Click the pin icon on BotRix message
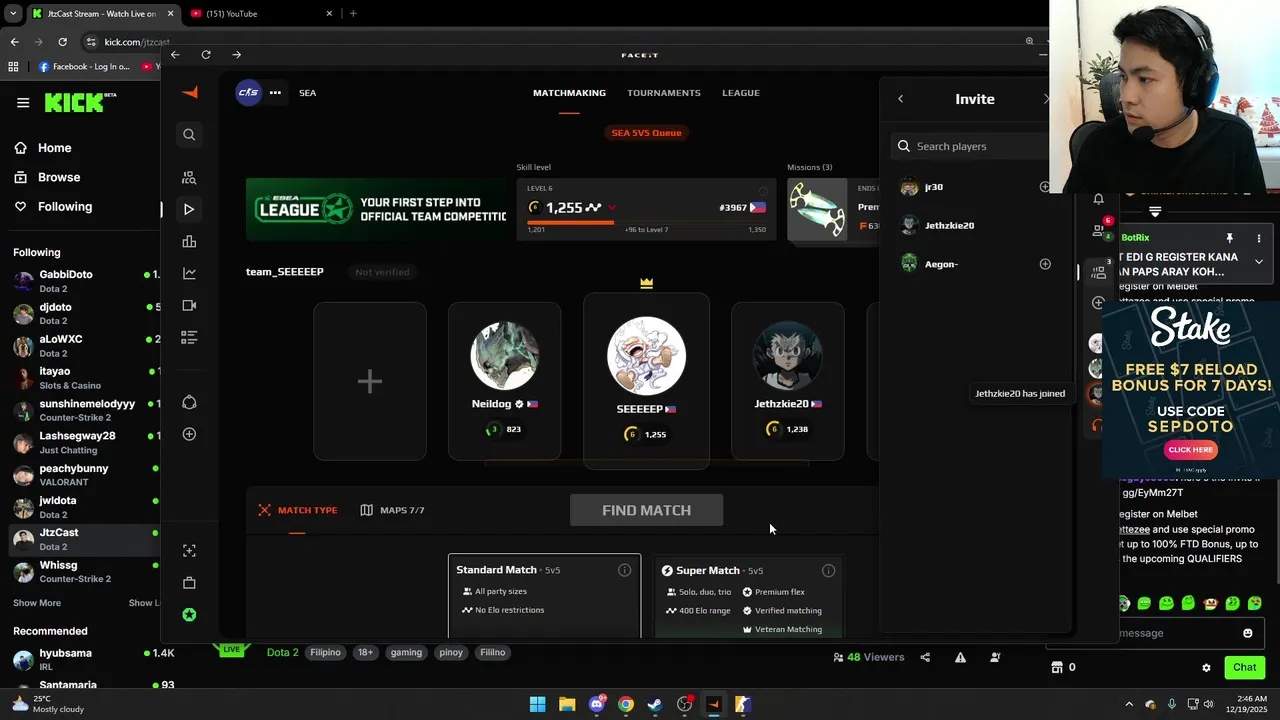 coord(1230,238)
